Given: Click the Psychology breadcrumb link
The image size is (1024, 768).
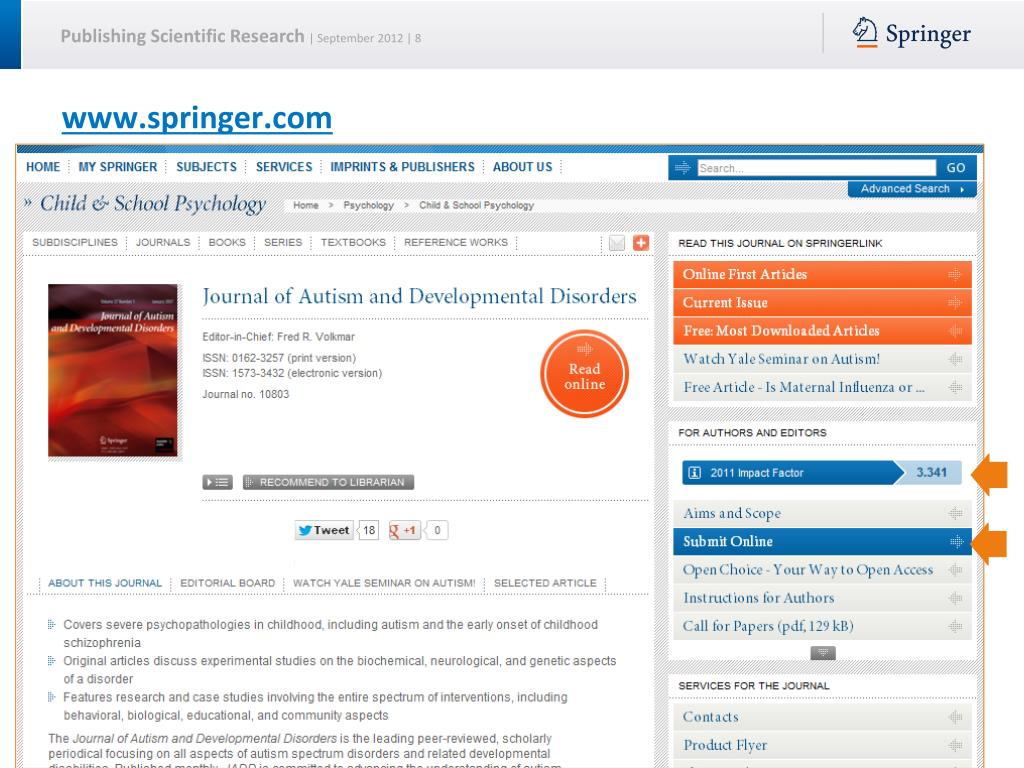Looking at the screenshot, I should click(369, 205).
